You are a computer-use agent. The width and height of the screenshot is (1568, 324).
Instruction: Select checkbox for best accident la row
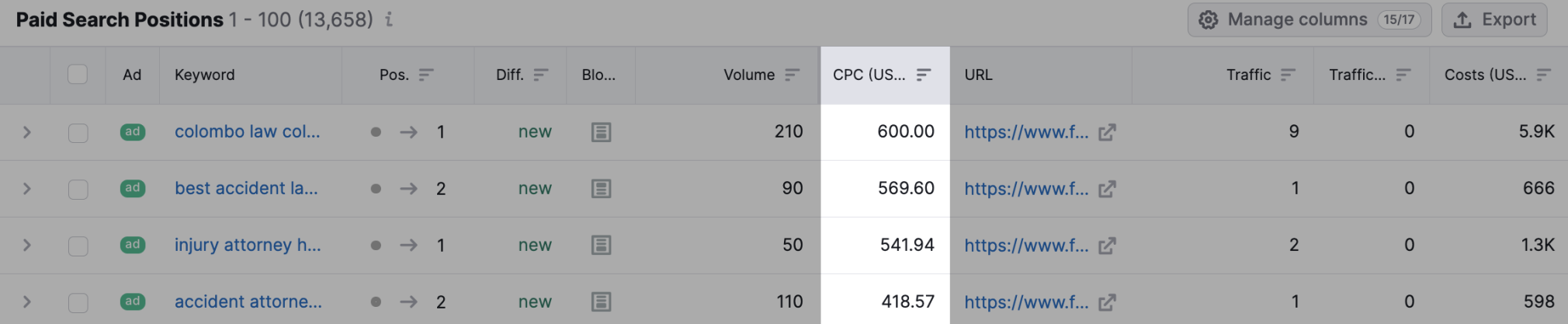[x=78, y=190]
